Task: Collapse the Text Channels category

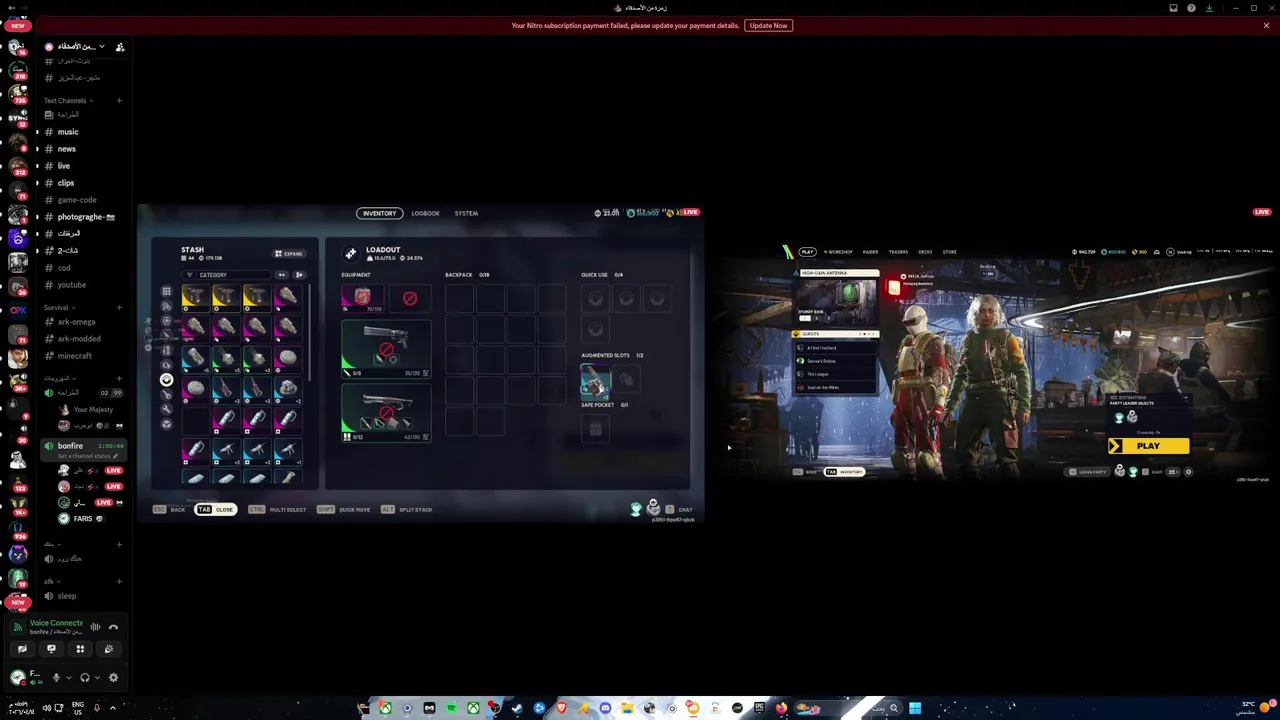Action: point(68,101)
